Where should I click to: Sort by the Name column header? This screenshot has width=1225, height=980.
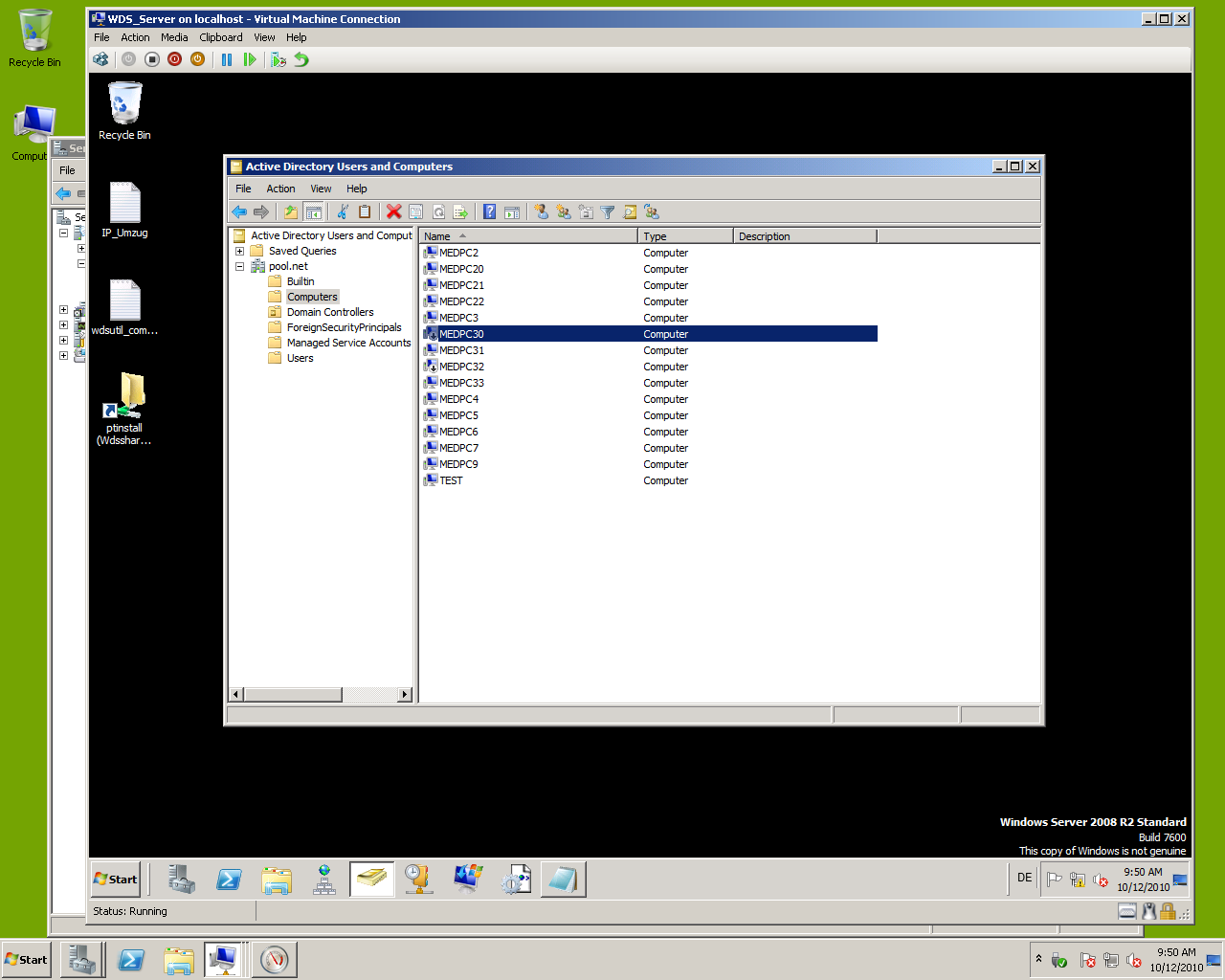pos(528,235)
